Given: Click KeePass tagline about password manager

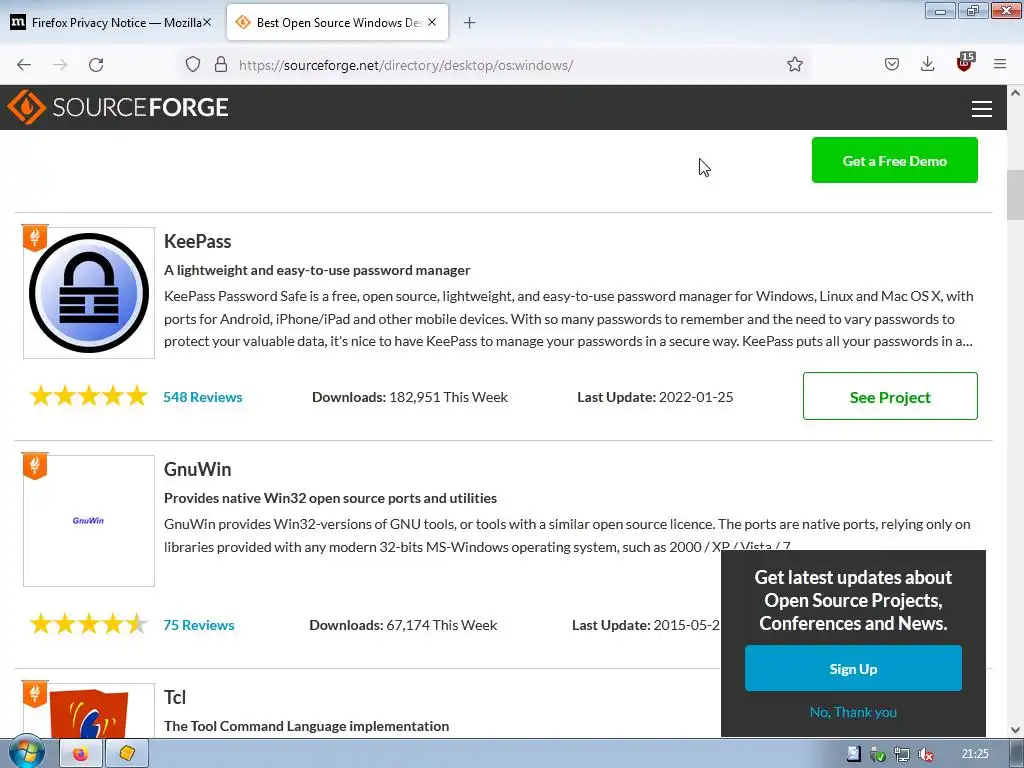Looking at the screenshot, I should click(x=317, y=270).
